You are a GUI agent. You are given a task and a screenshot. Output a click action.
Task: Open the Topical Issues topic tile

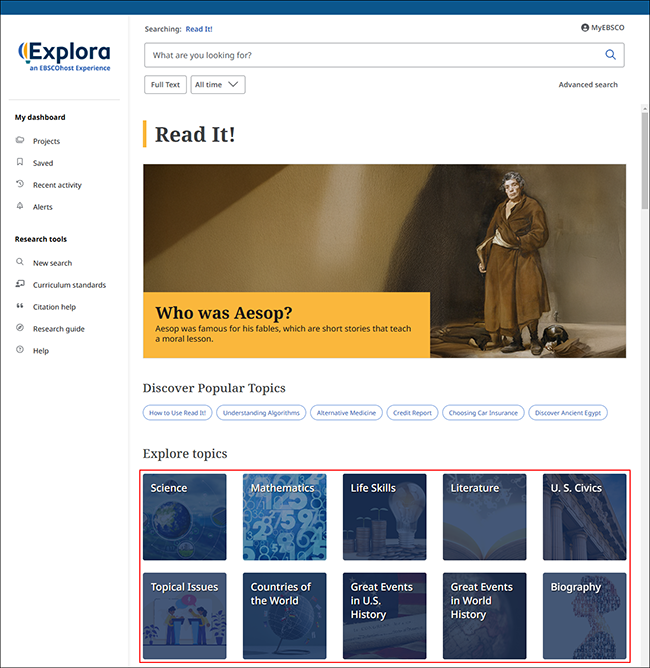[x=184, y=616]
